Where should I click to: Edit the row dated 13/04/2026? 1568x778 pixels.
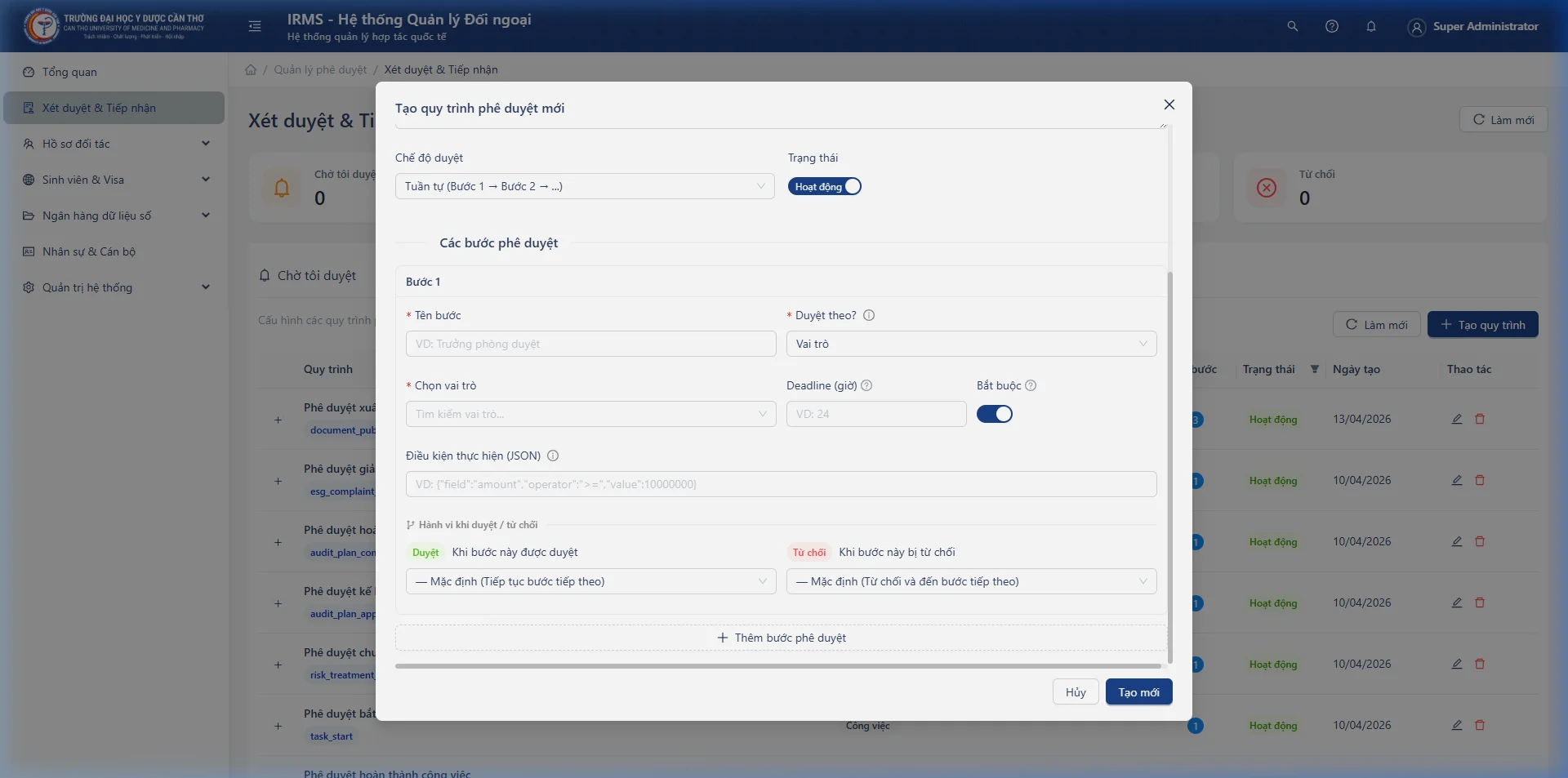1457,419
